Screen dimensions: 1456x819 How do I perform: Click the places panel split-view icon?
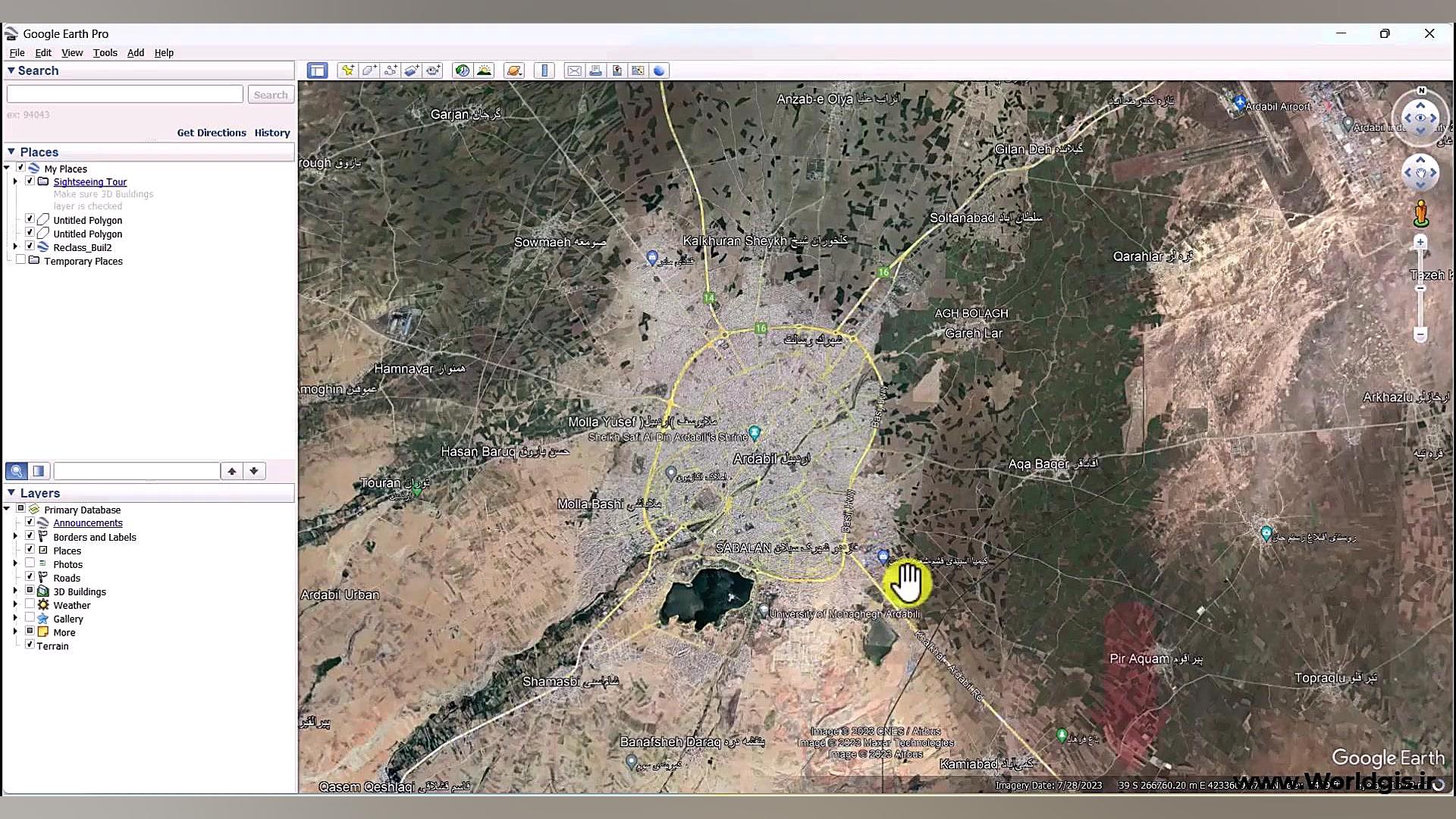click(39, 471)
